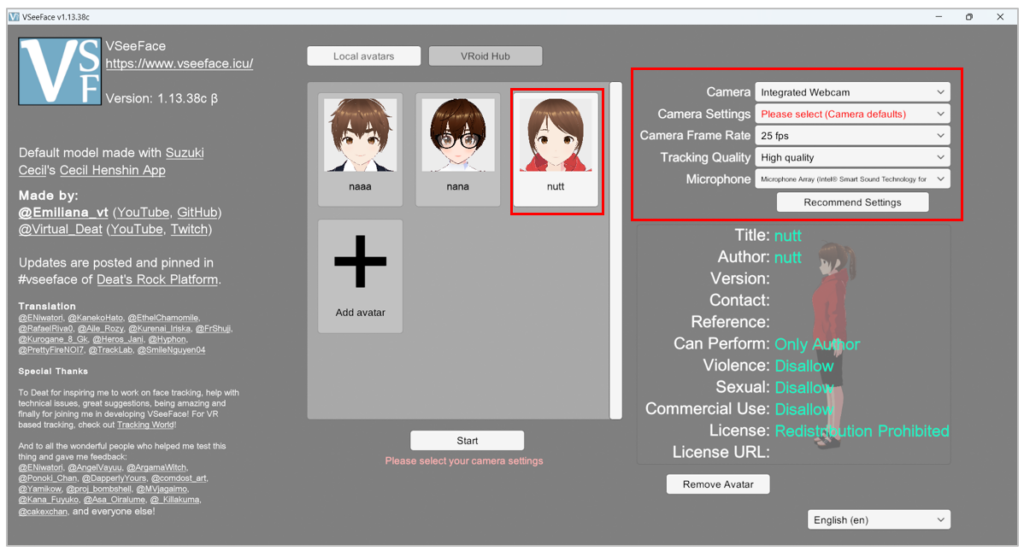
Task: Switch to the VRoid Hub tab
Action: coord(485,56)
